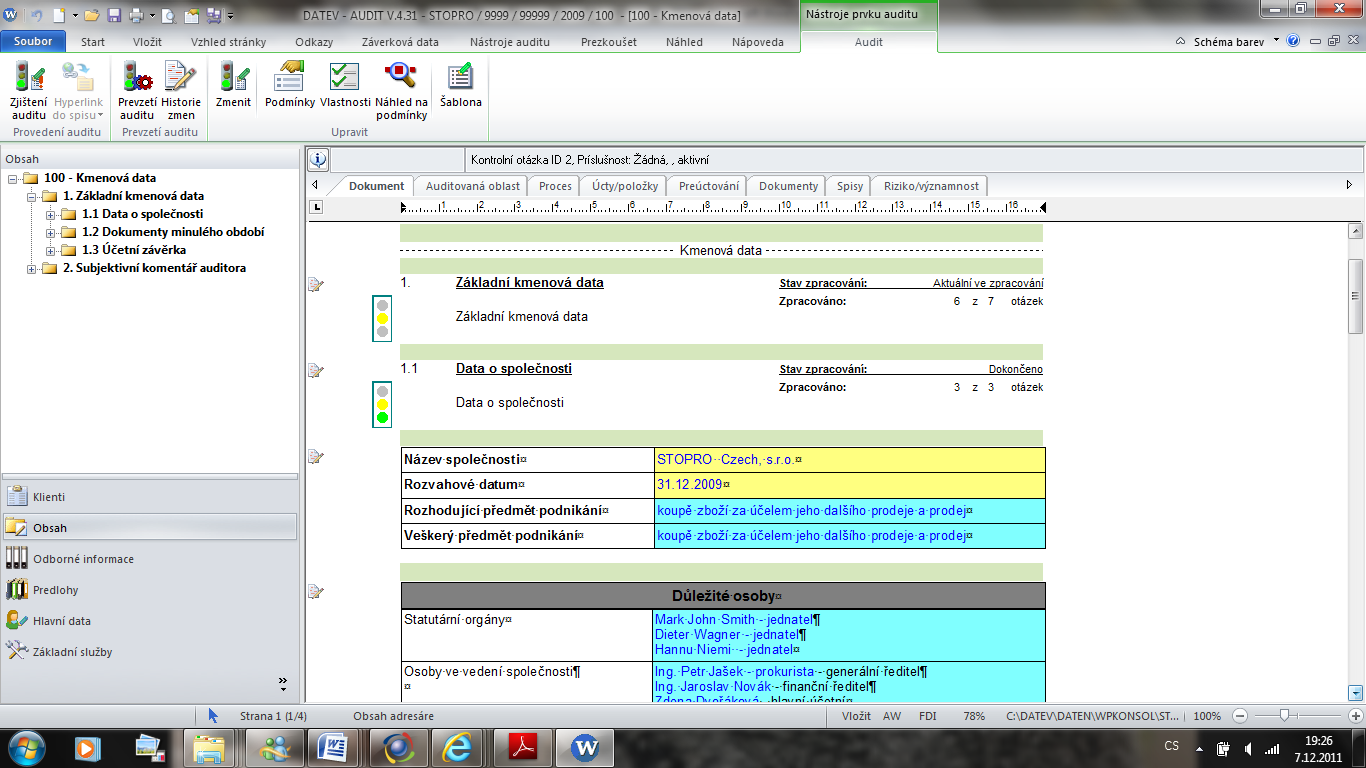This screenshot has height=768, width=1366.
Task: Click the yellow traffic light of section 1
Action: (382, 318)
